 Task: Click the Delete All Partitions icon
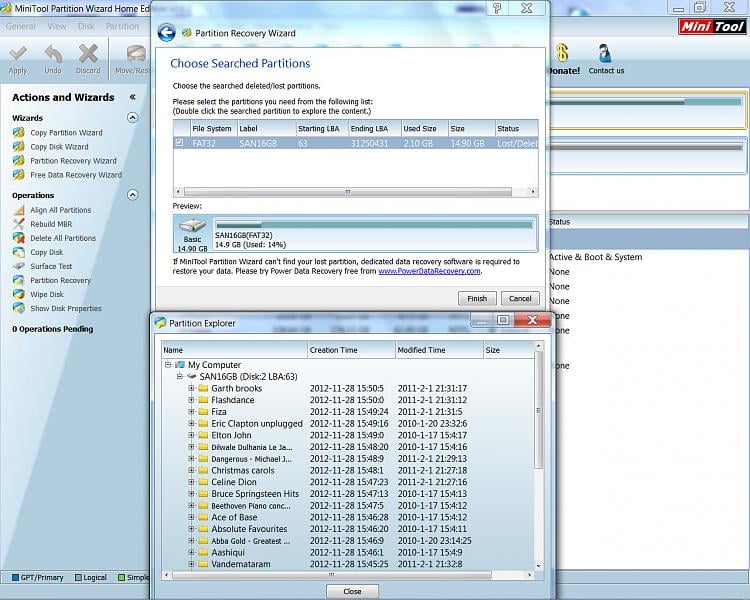point(19,238)
